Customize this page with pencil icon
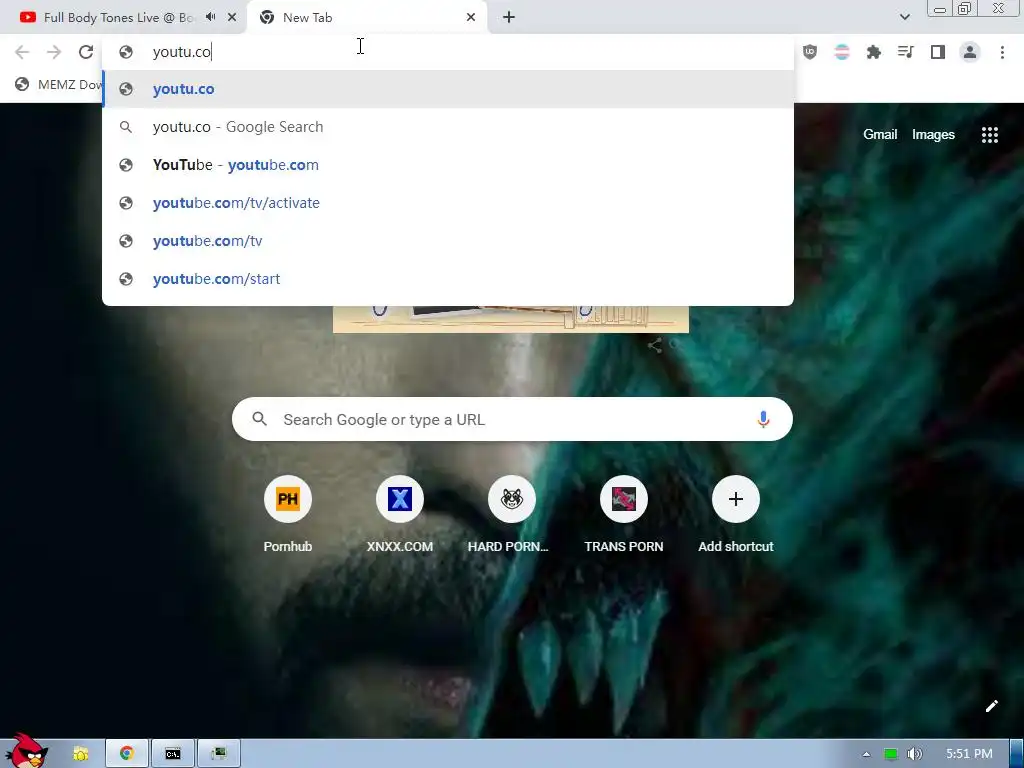Image resolution: width=1024 pixels, height=768 pixels. 991,706
